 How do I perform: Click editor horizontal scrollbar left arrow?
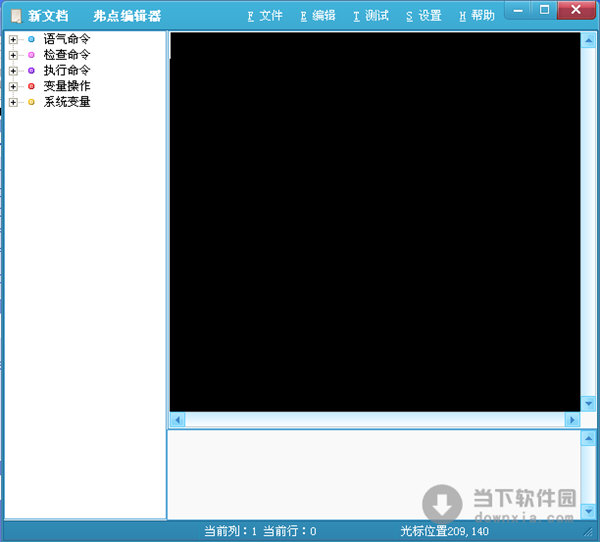pos(178,420)
